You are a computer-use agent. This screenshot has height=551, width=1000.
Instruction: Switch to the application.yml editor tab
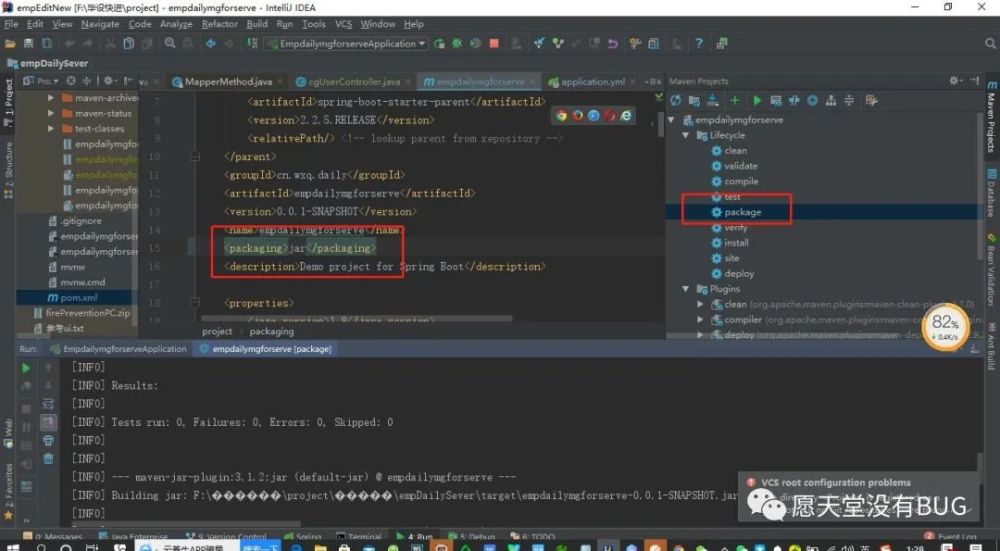point(587,82)
